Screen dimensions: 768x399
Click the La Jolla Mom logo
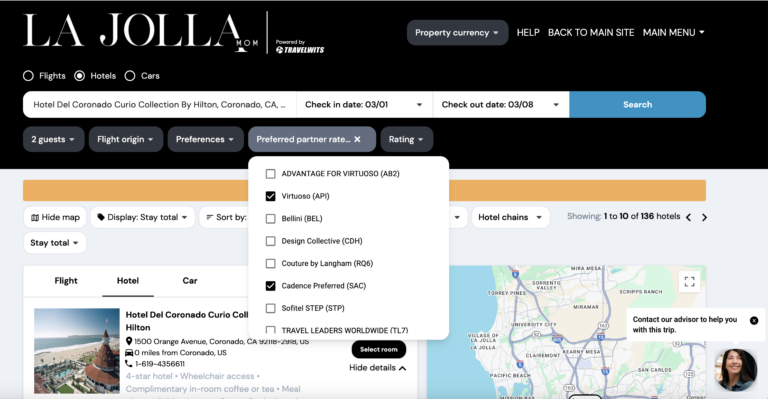[x=140, y=32]
